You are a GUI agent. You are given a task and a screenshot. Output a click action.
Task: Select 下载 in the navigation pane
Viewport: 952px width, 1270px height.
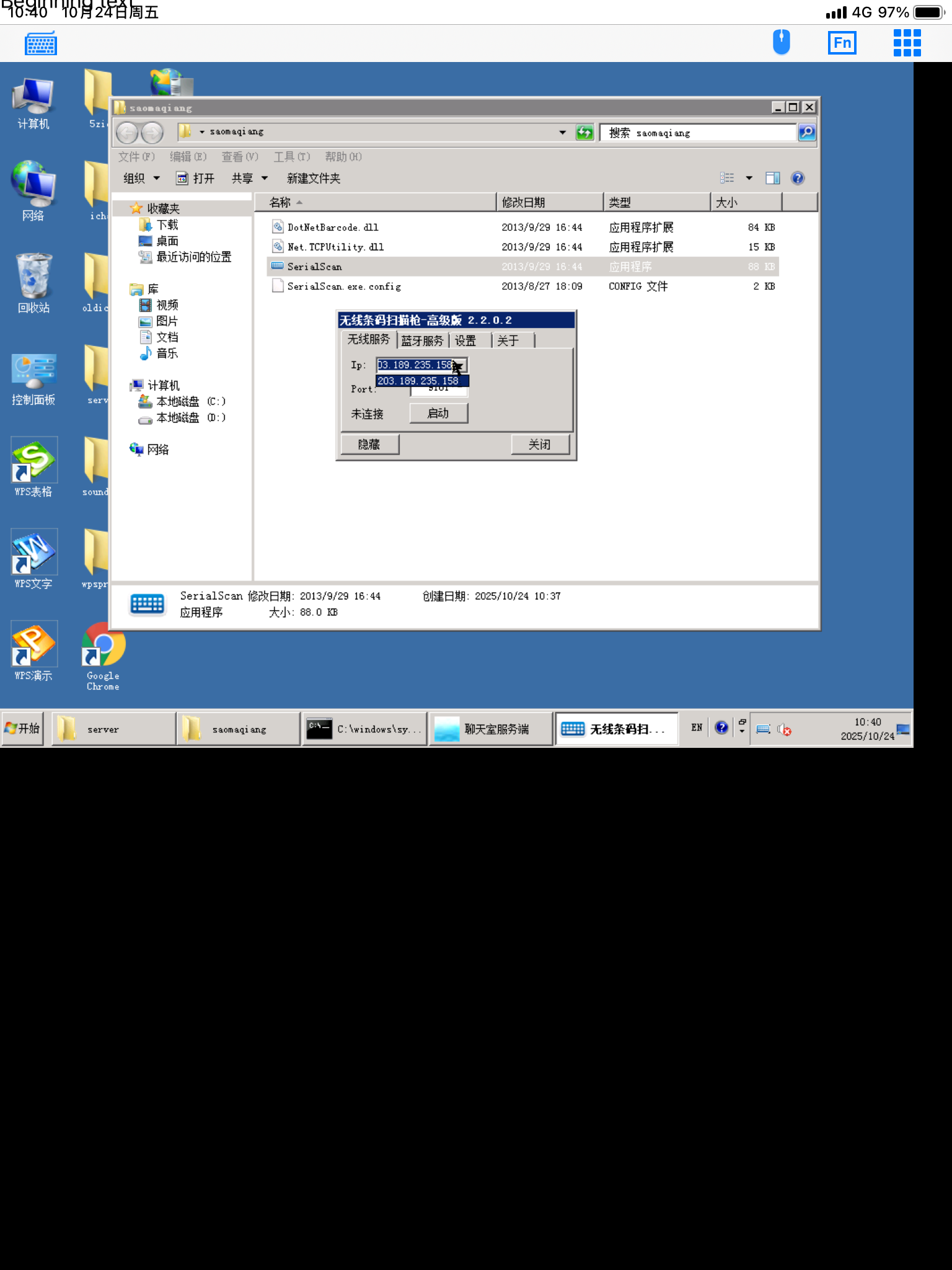click(x=160, y=225)
